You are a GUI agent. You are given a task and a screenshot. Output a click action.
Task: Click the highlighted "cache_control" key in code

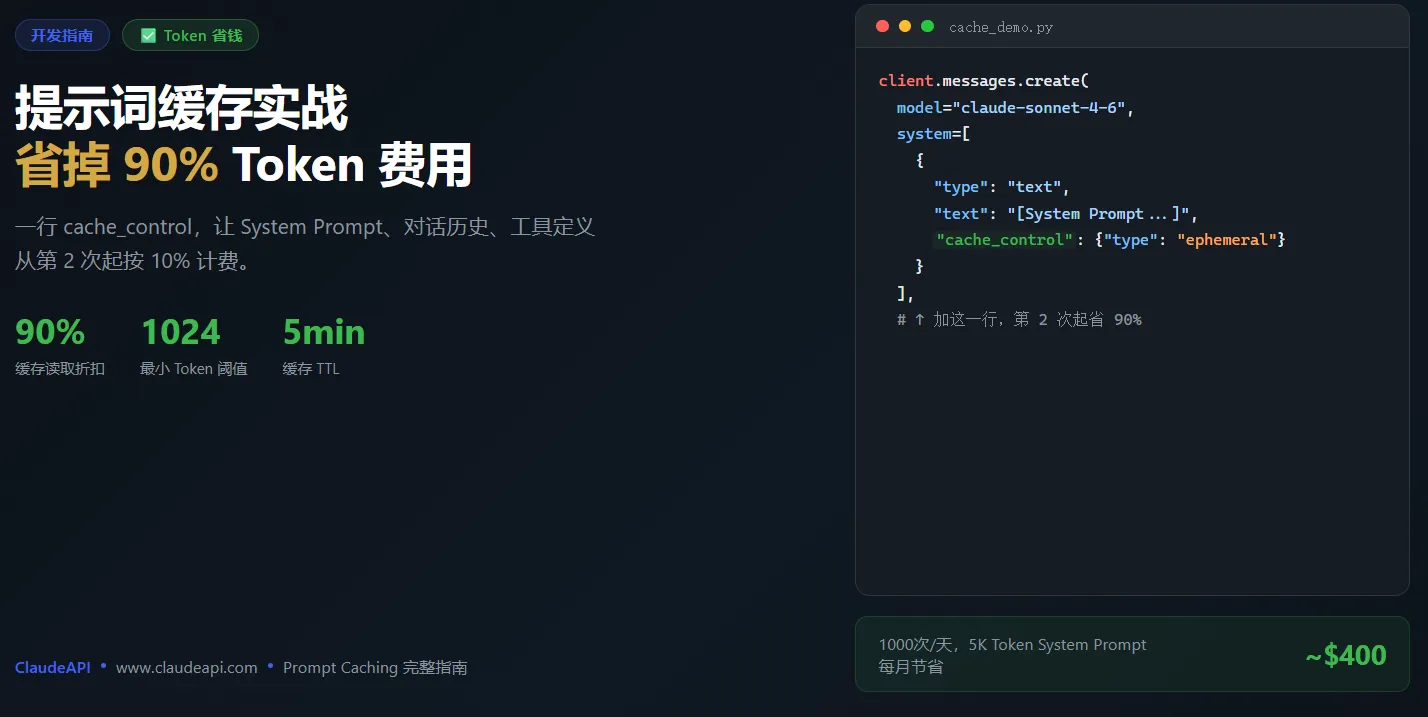[x=1004, y=240]
